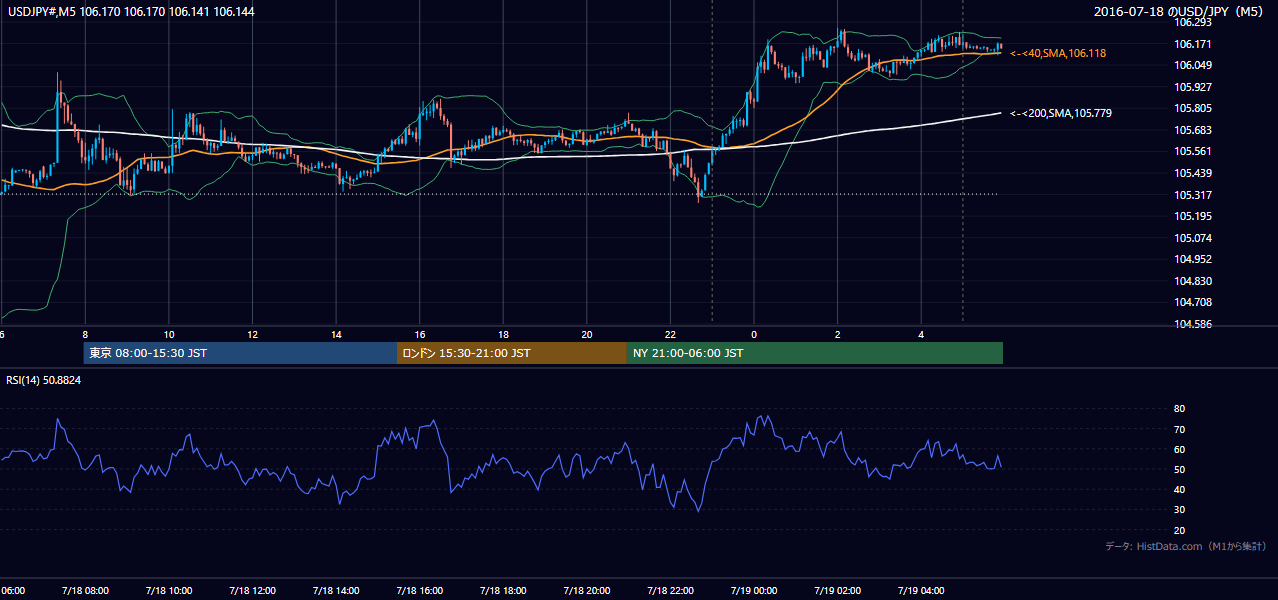Image resolution: width=1278 pixels, height=600 pixels.
Task: Click the RSI(14) 50.8824 indicator label
Action: point(44,380)
